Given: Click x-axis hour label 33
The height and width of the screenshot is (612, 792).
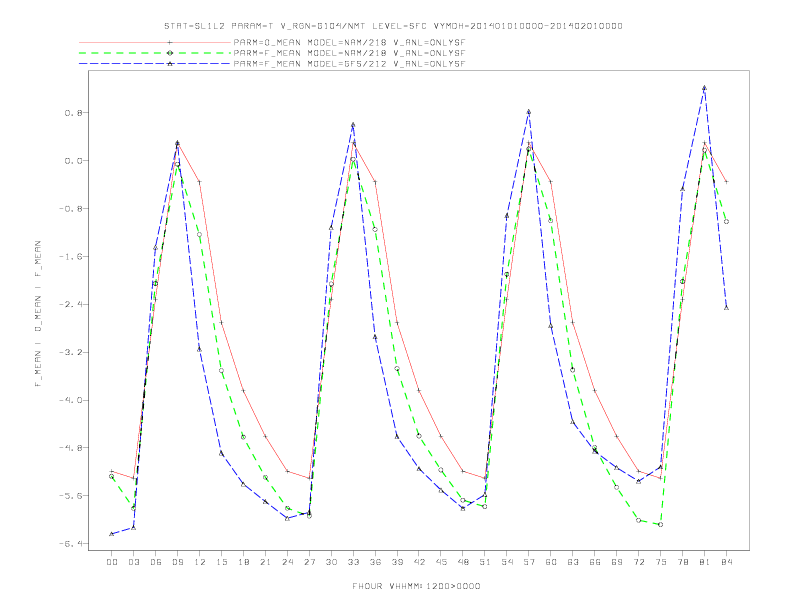Looking at the screenshot, I should click(353, 562).
